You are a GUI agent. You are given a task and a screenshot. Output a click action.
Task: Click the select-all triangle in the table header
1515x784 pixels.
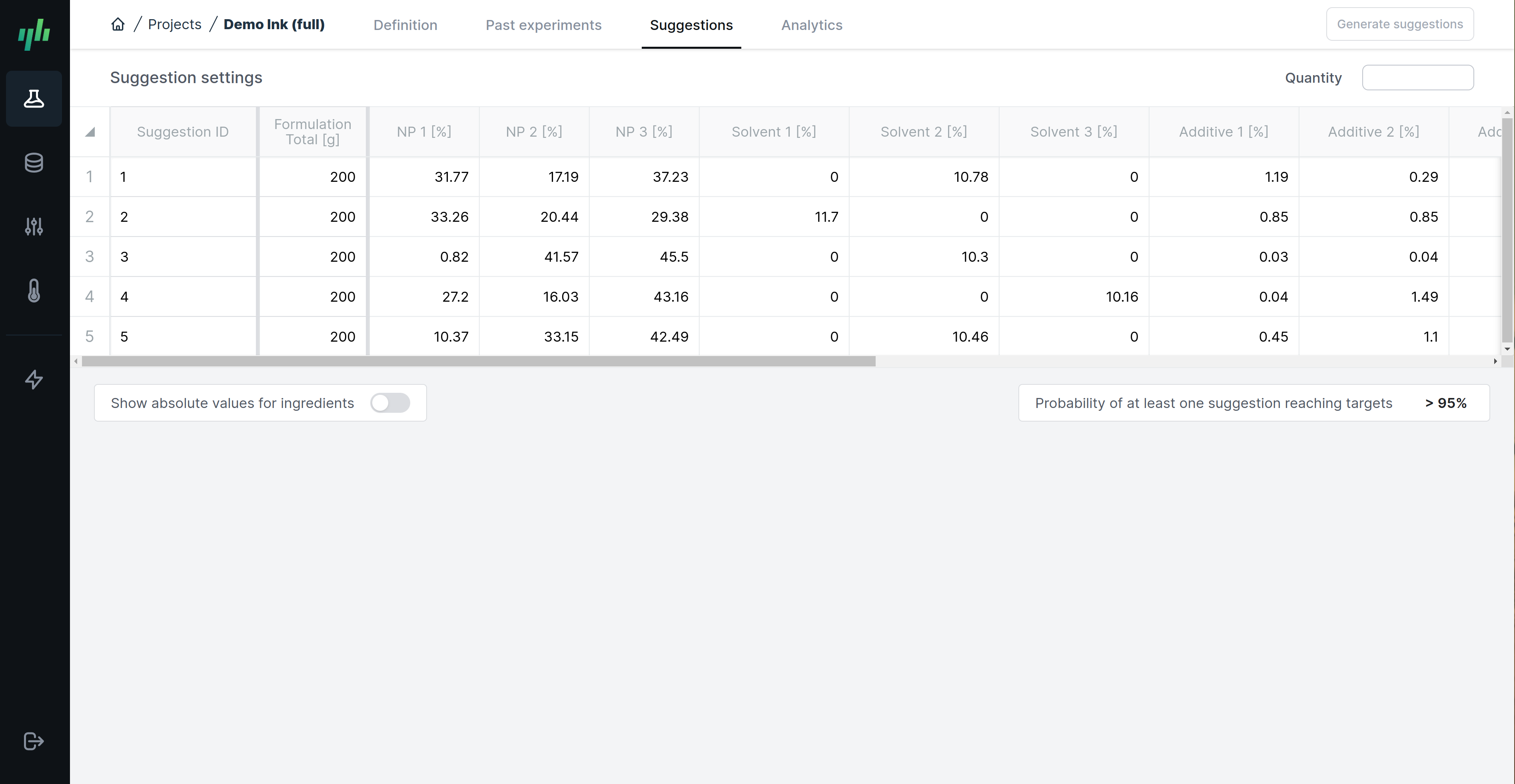[x=91, y=131]
